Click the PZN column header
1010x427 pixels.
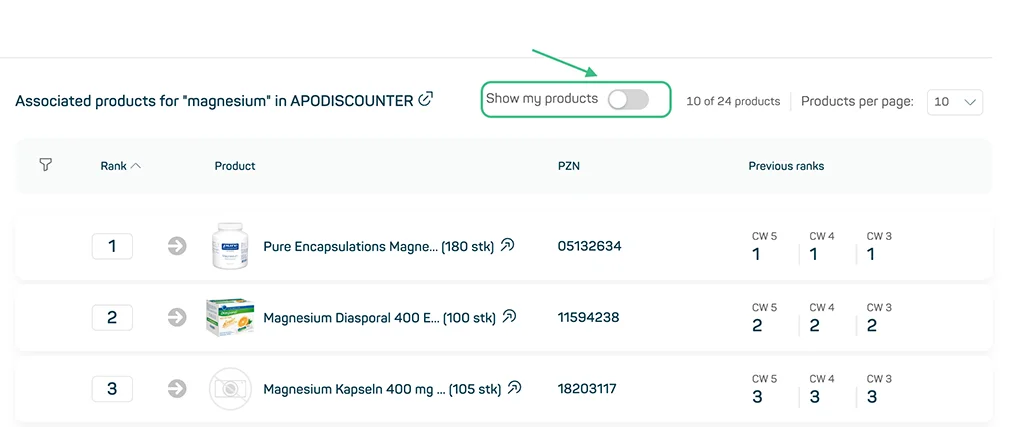(x=569, y=166)
